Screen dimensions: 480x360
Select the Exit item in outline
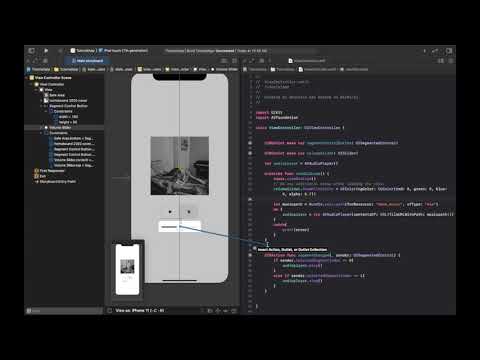pos(40,176)
